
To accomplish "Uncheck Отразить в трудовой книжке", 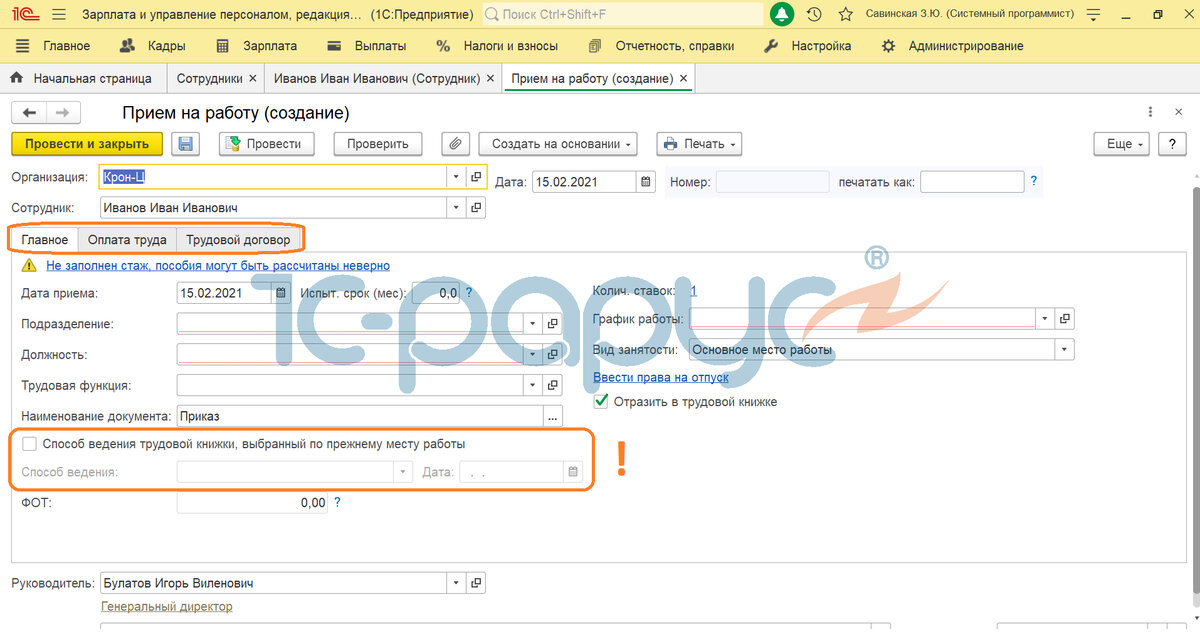I will coord(601,401).
